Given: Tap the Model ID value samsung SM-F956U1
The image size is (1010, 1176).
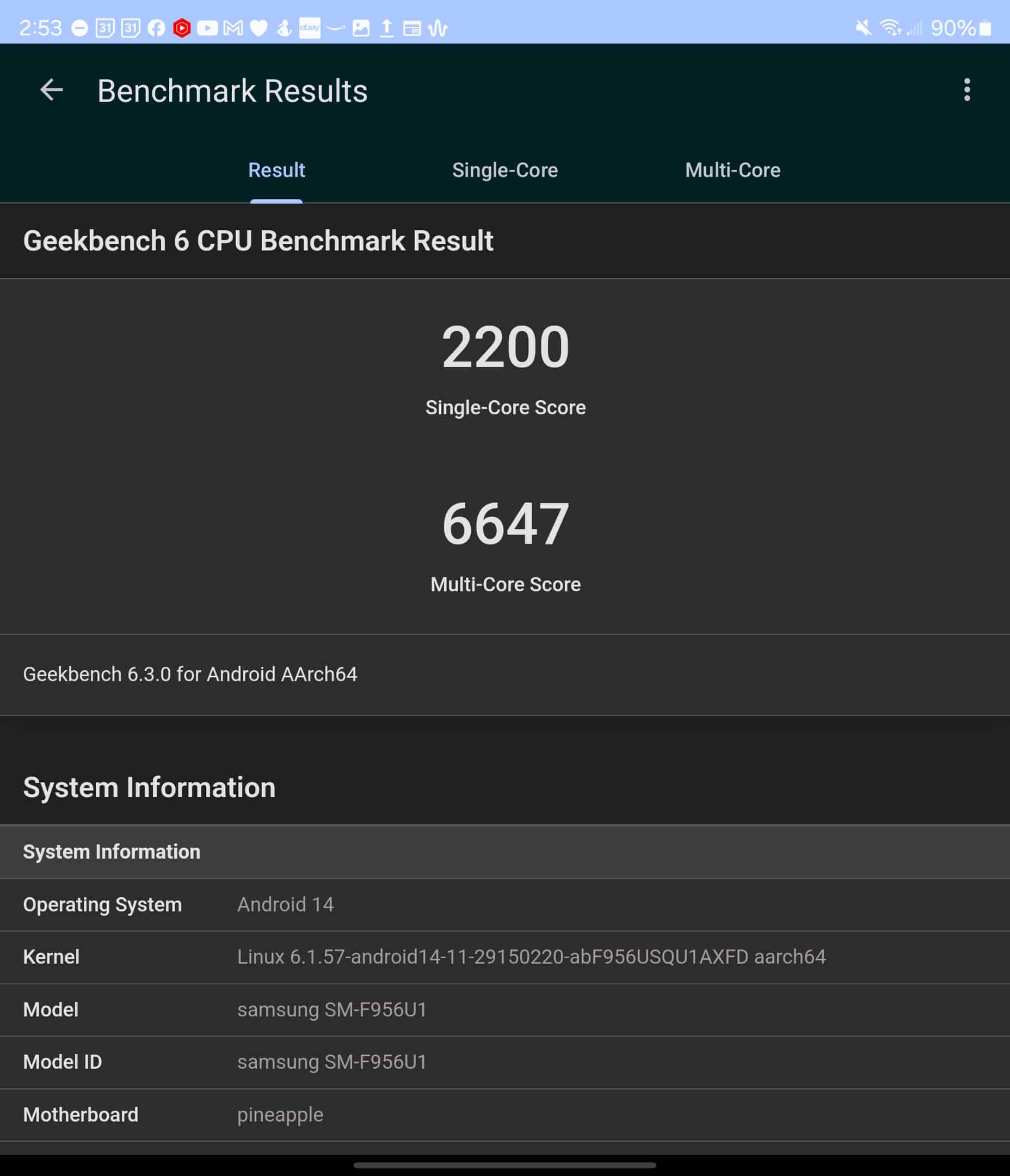Looking at the screenshot, I should click(x=332, y=1062).
